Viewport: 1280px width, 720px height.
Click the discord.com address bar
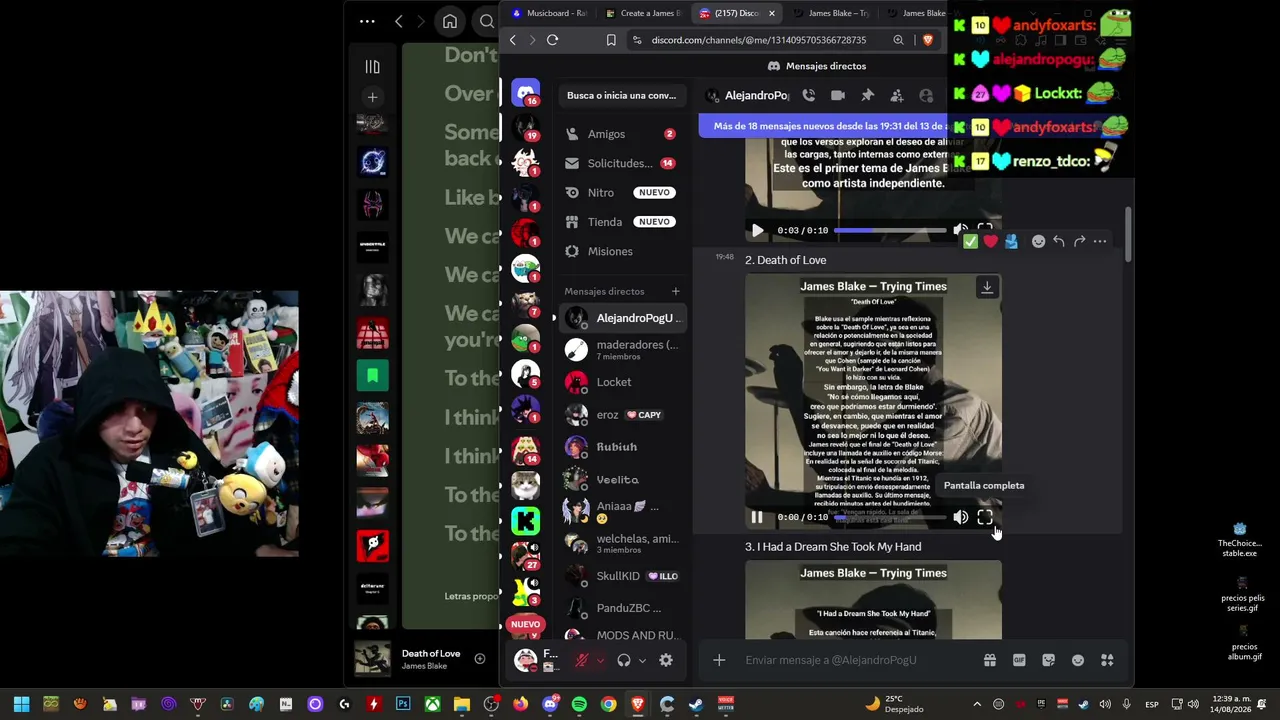(759, 40)
